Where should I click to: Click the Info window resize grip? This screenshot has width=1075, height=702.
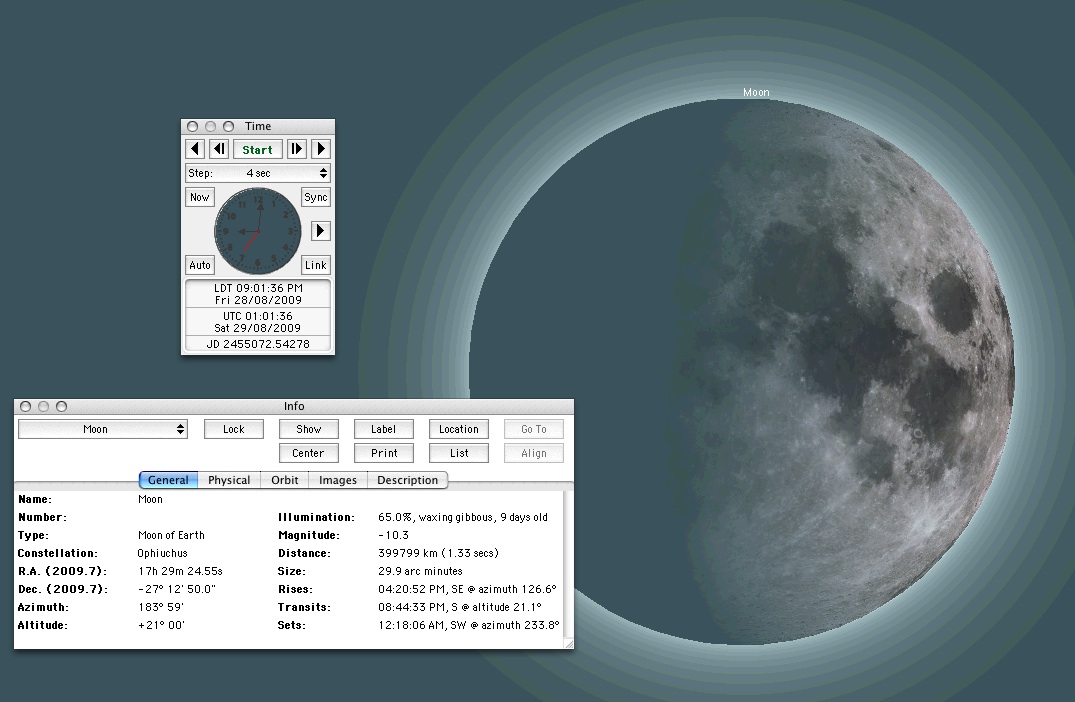click(568, 643)
